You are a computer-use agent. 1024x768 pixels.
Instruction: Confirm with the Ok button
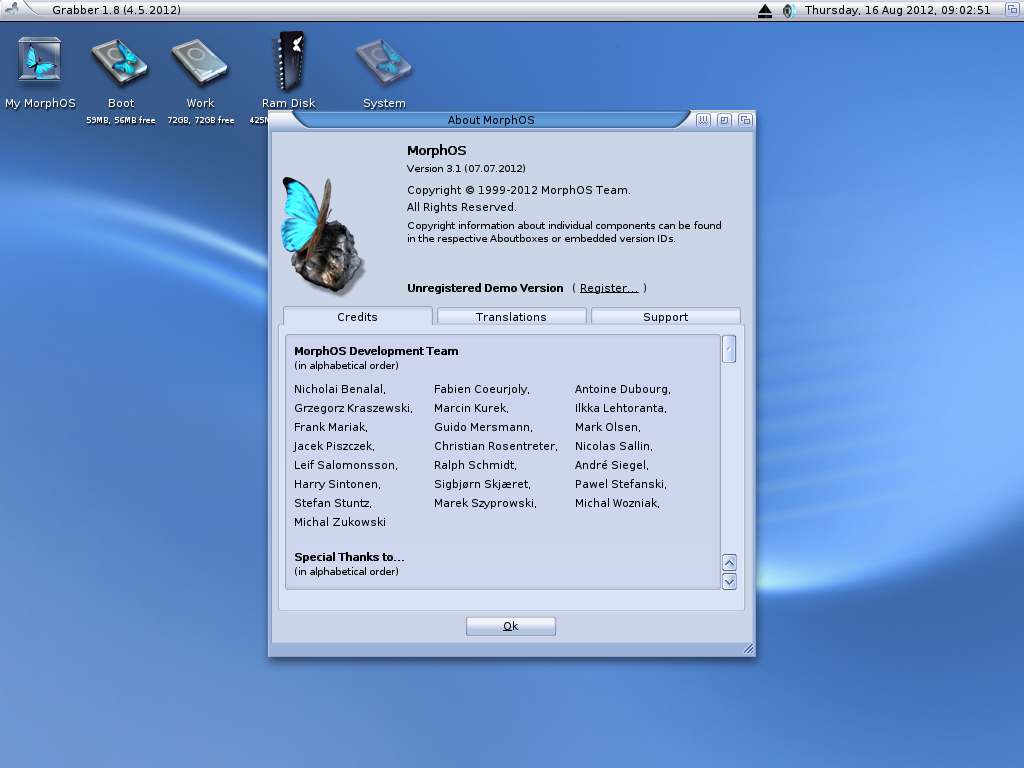[511, 626]
